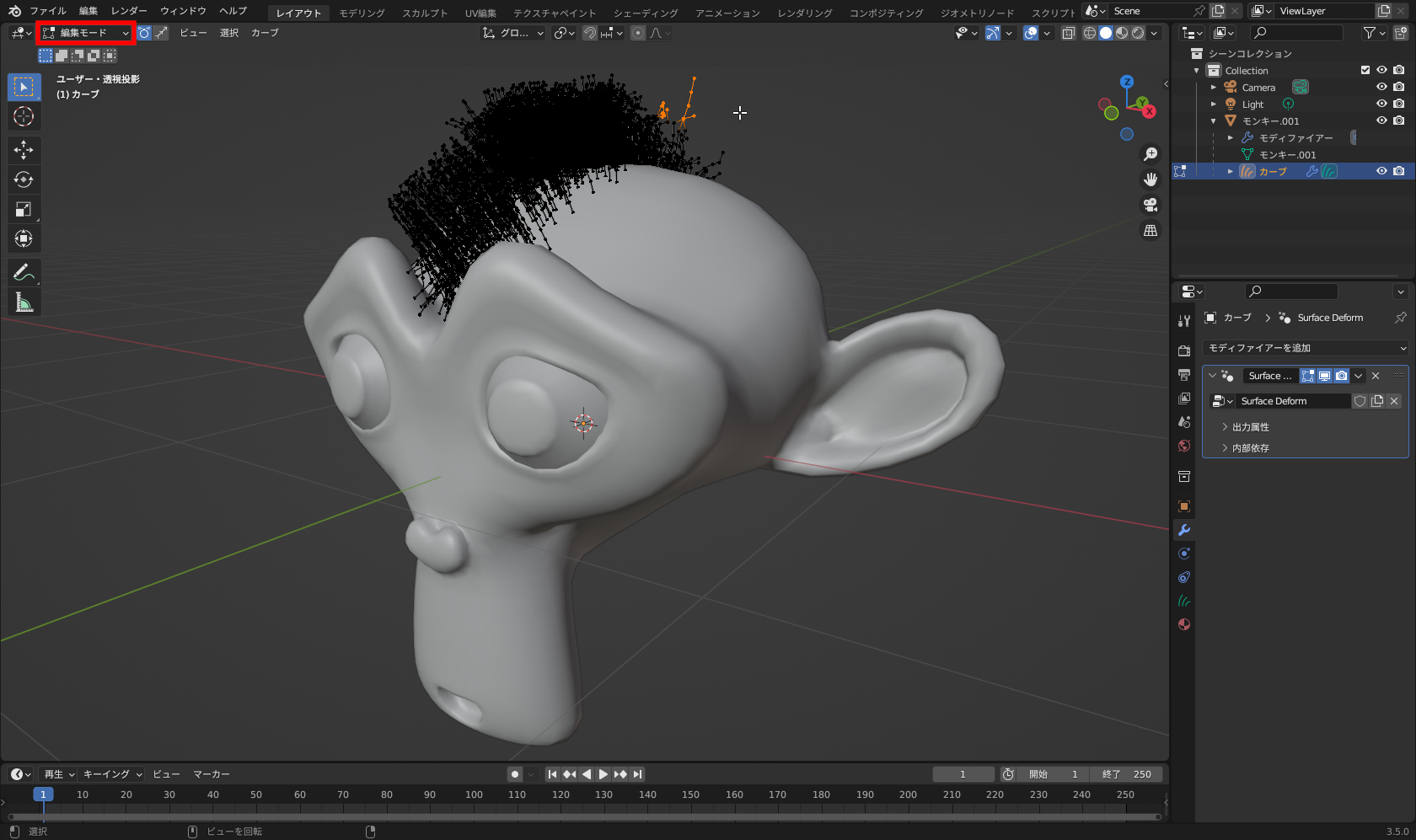Screen dimensions: 1416x840
Task: Open the Modifier Properties wrench tab
Action: 1184,530
